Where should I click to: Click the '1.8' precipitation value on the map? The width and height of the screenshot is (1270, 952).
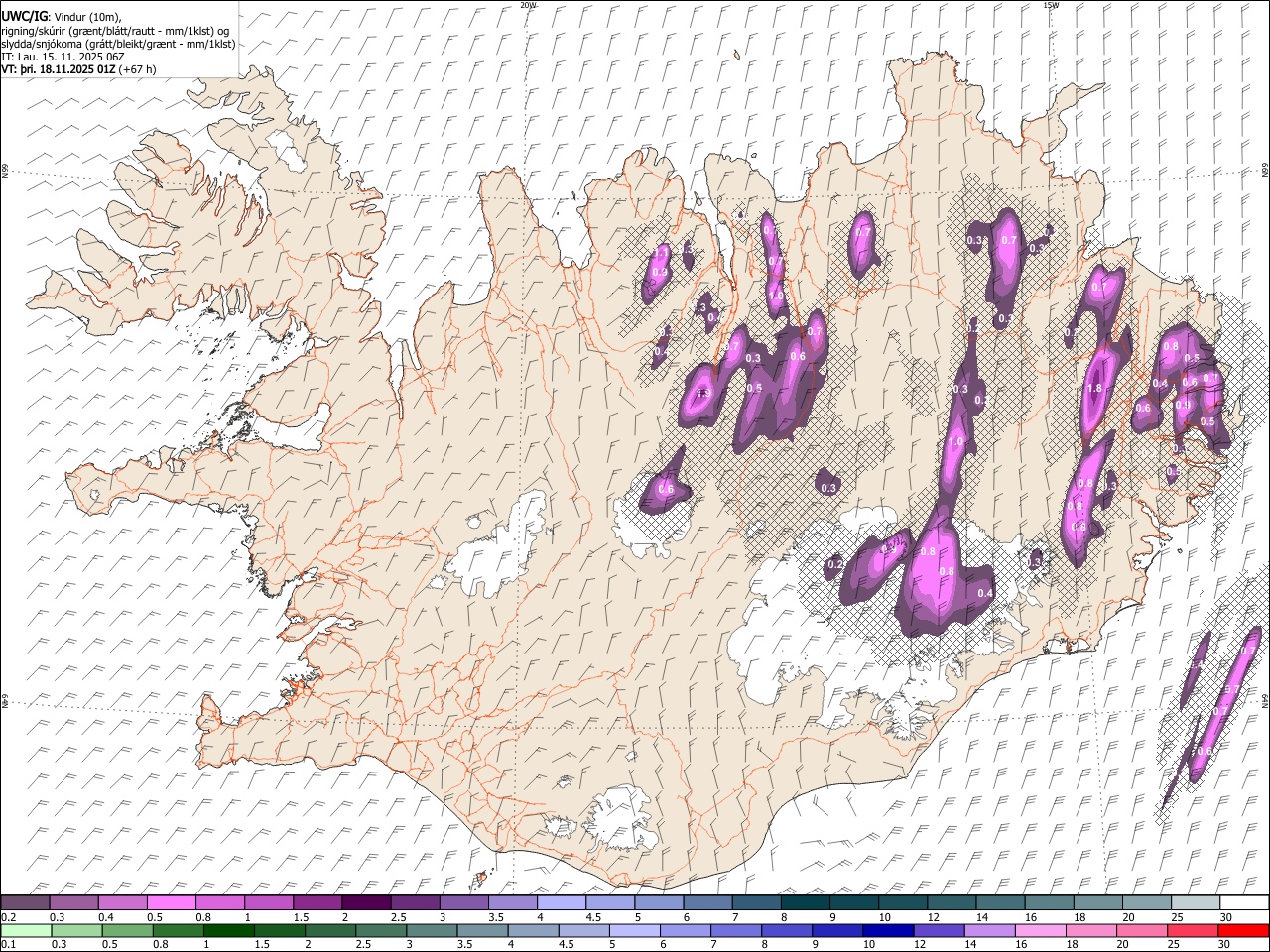coord(1095,389)
